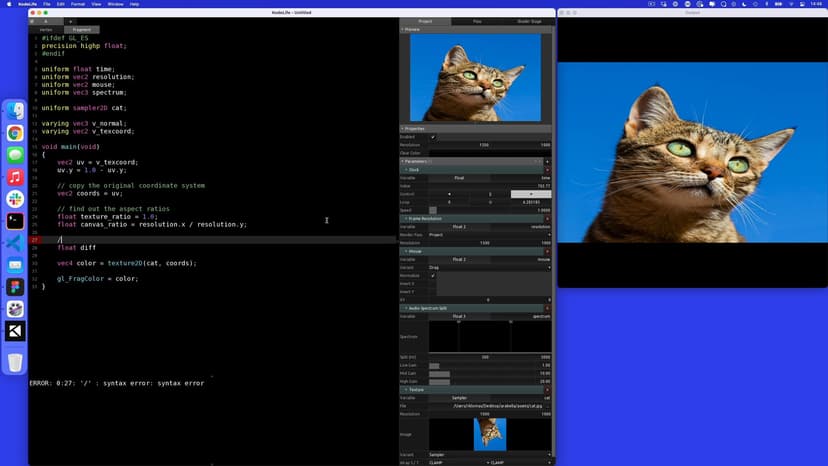Image resolution: width=828 pixels, height=466 pixels.
Task: Toggle the Enabled checkbox in Properties
Action: tap(433, 137)
